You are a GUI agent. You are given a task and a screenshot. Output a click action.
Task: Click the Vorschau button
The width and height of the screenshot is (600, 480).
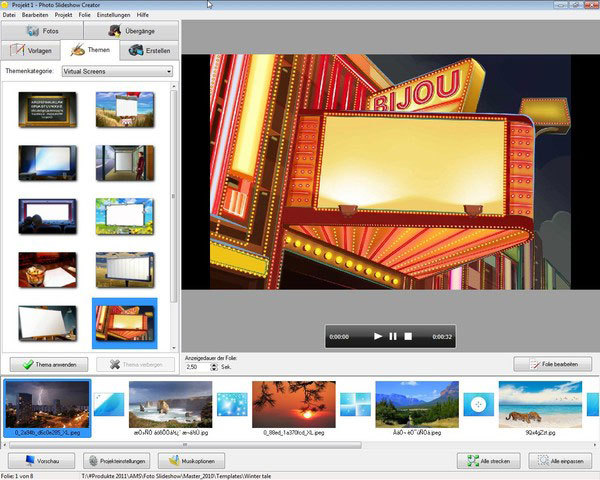(x=41, y=461)
